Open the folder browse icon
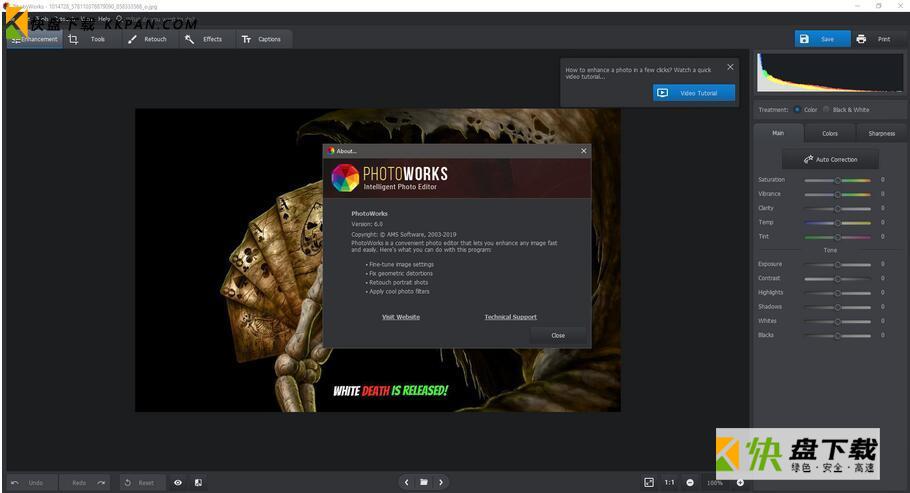Image resolution: width=910 pixels, height=493 pixels. point(424,482)
